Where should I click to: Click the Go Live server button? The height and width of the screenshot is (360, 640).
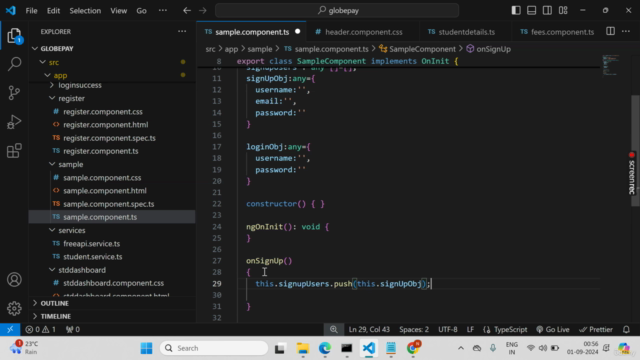tap(553, 329)
